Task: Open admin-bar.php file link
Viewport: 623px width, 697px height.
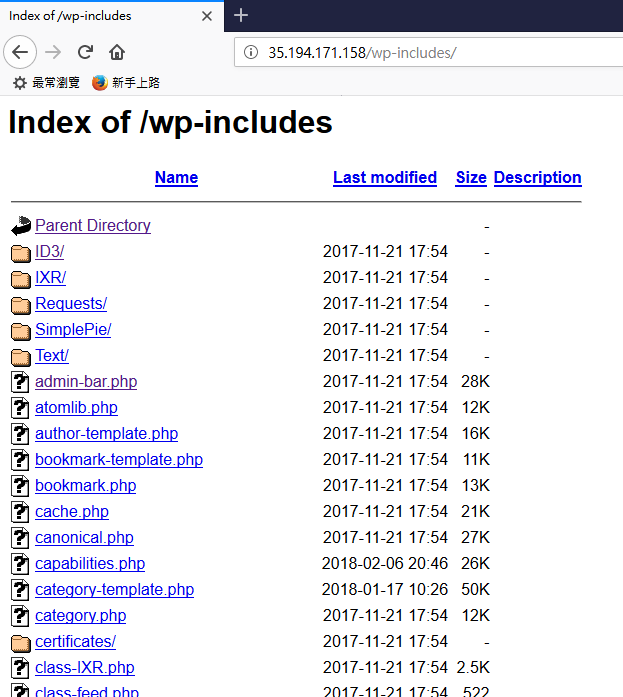Action: point(86,381)
